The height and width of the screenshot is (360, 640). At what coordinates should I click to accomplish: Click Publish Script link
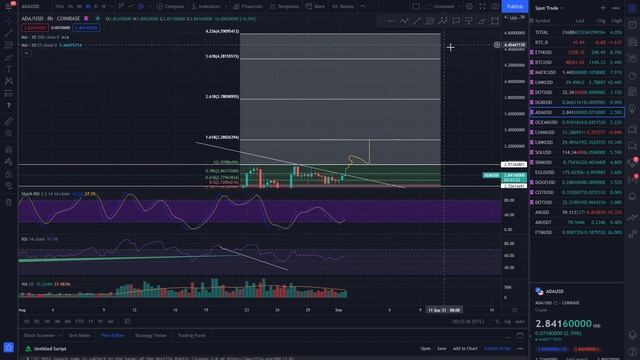tap(497, 349)
